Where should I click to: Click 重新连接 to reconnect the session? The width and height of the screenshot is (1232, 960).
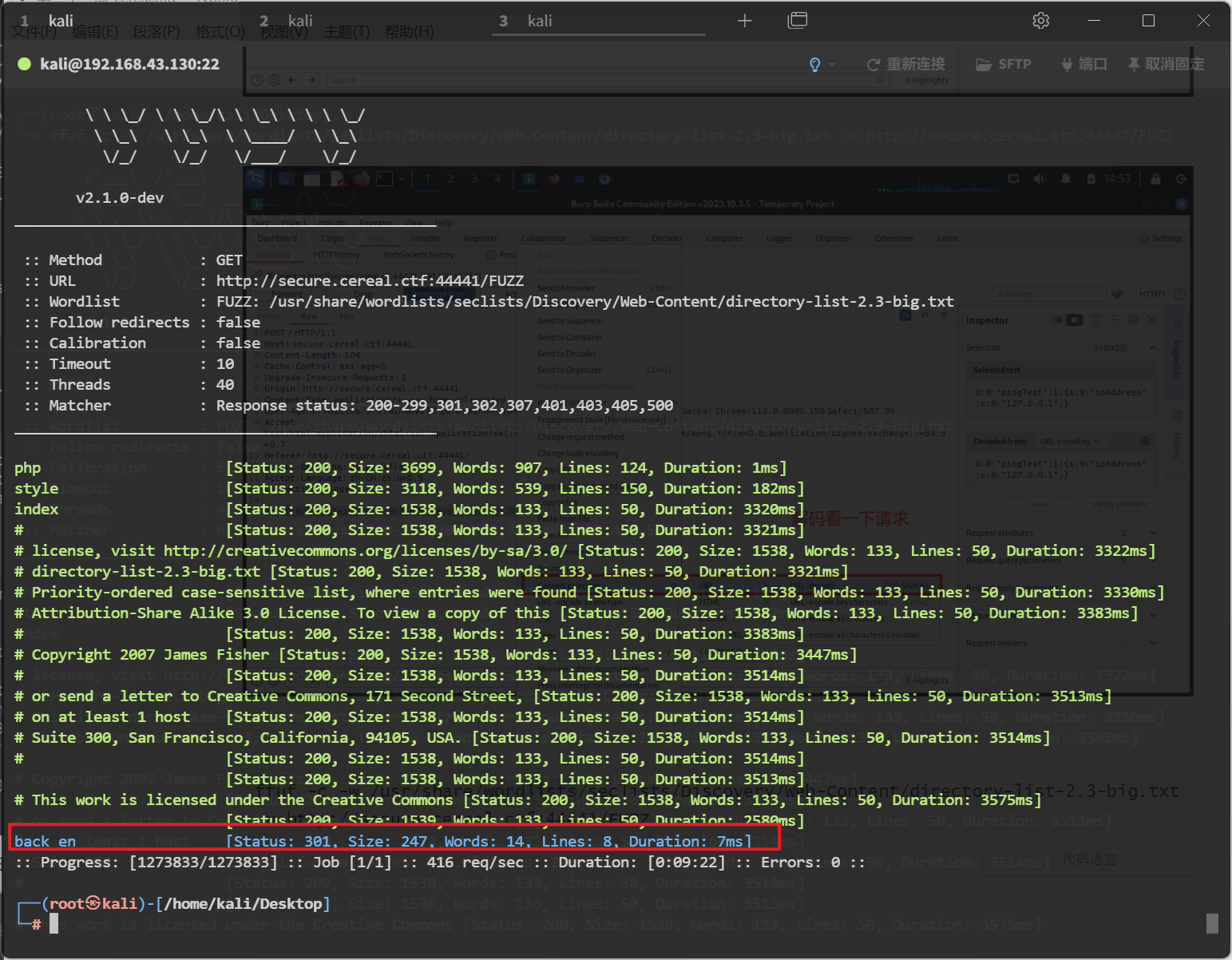pos(906,64)
